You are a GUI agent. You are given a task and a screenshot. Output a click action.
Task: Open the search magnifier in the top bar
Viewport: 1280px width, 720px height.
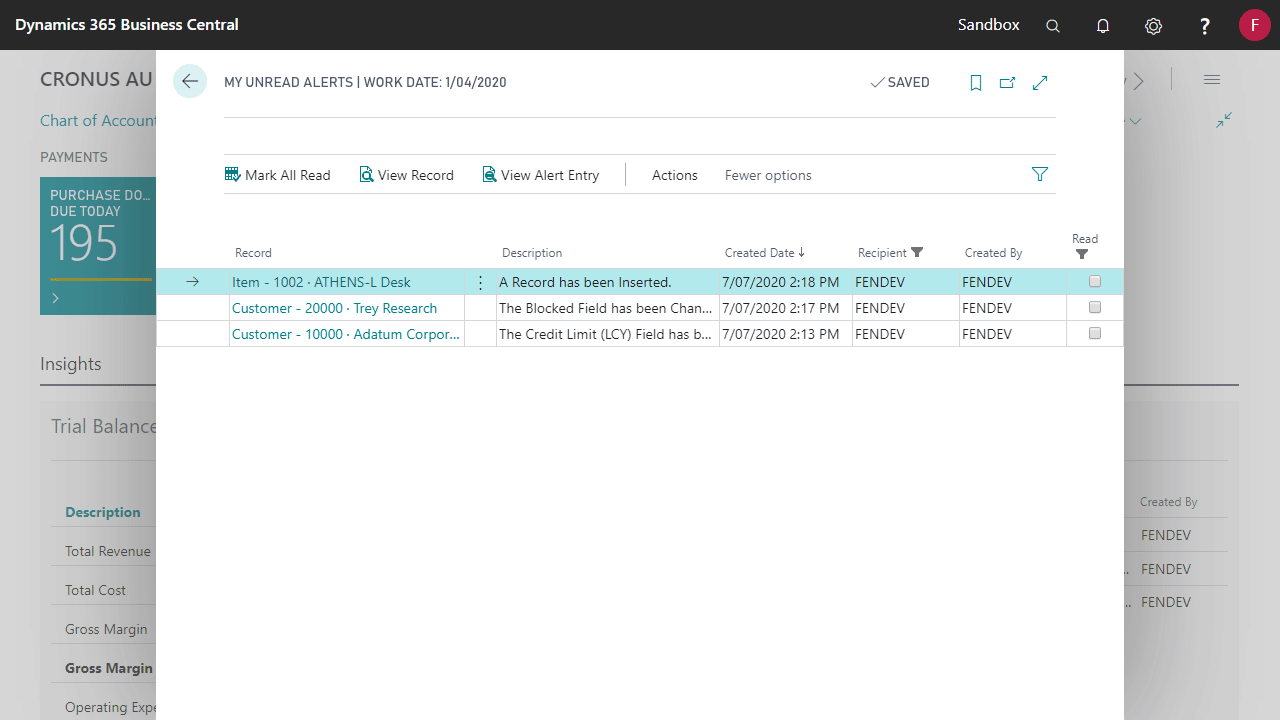(1053, 26)
